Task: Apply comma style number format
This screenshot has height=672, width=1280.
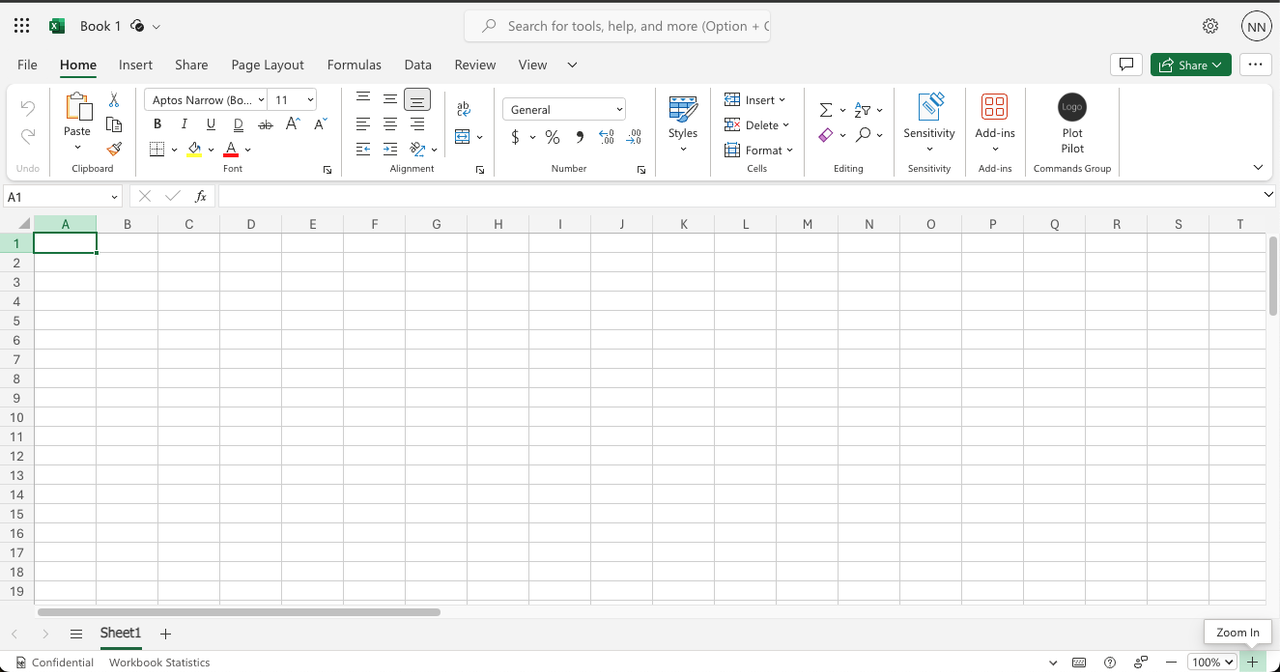Action: coord(579,137)
